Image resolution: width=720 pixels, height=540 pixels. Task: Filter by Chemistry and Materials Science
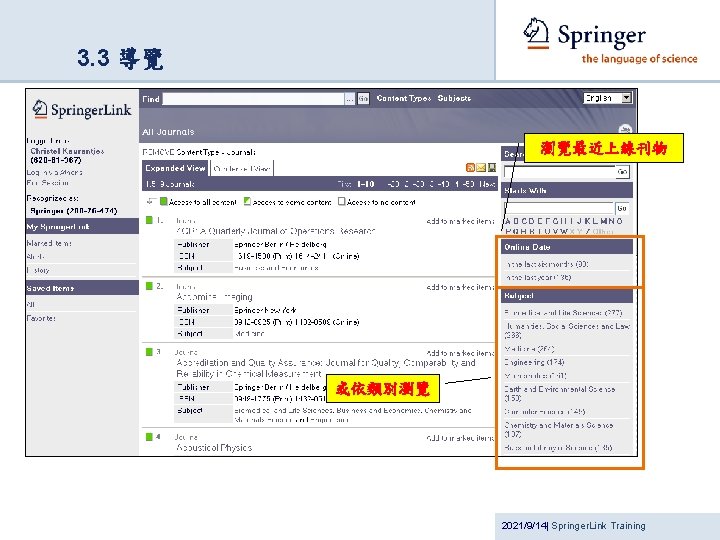tap(559, 429)
